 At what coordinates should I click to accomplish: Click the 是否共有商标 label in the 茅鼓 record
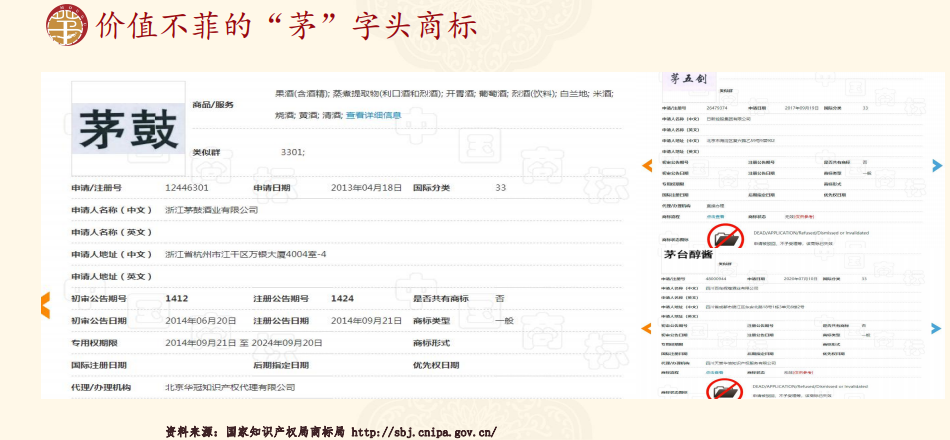point(440,298)
